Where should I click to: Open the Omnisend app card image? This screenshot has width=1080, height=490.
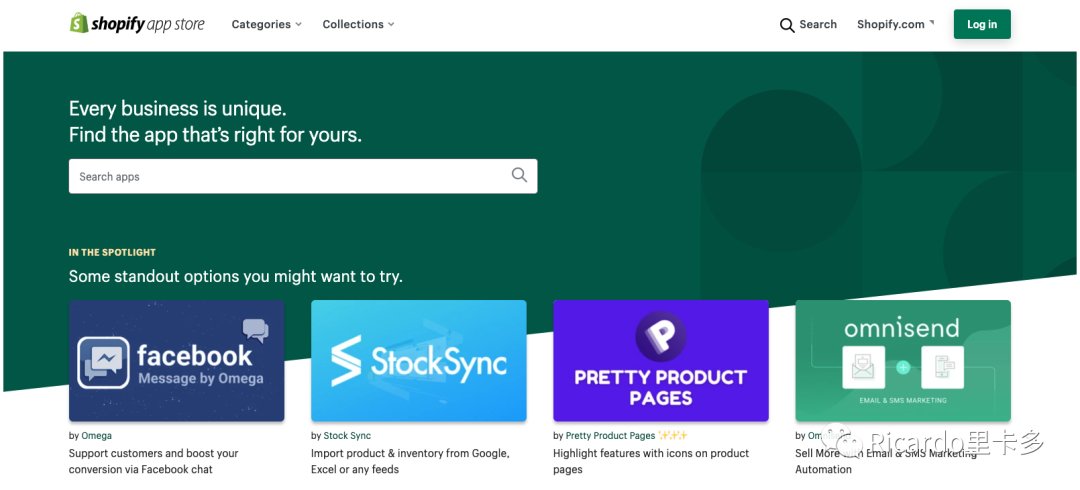click(903, 360)
